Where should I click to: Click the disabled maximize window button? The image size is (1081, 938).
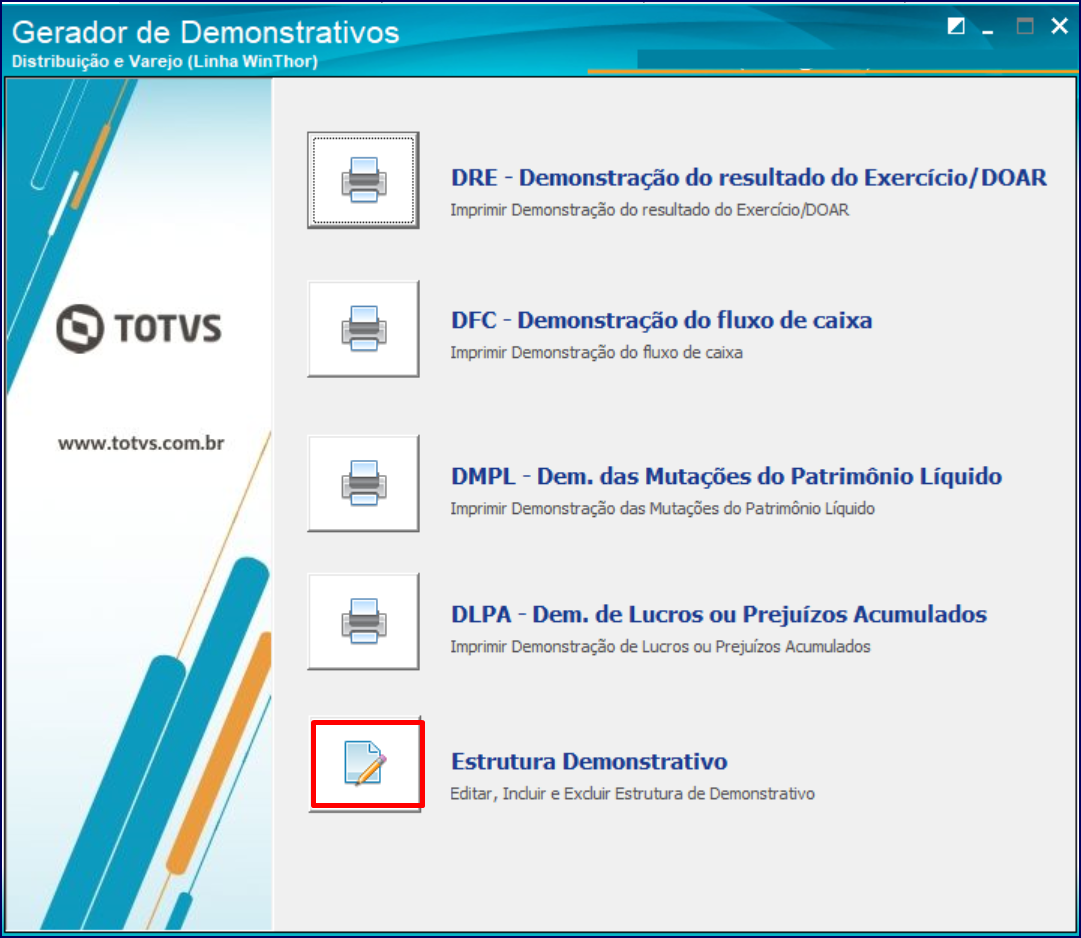1025,26
